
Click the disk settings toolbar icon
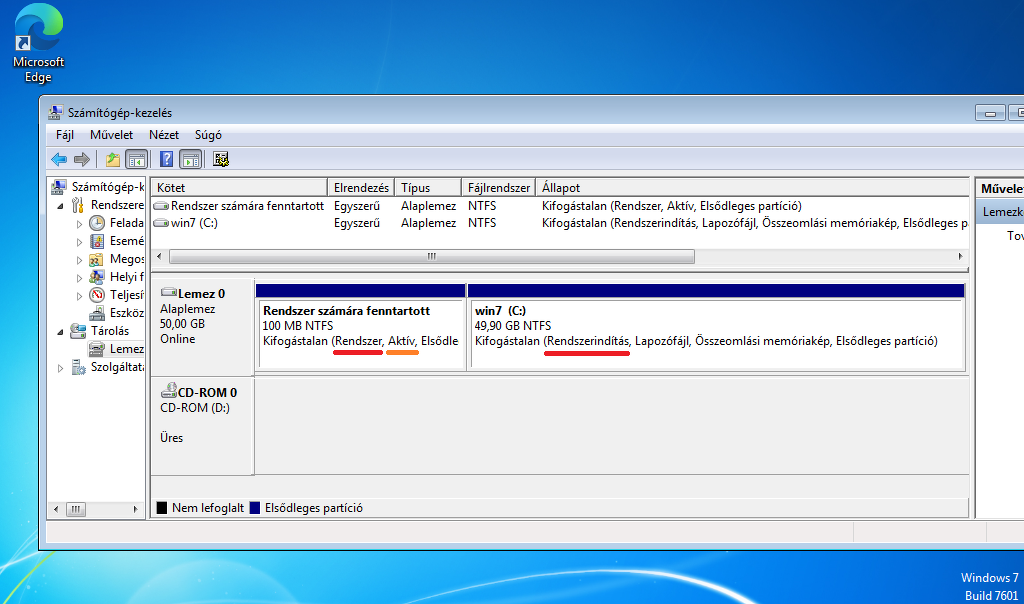click(x=221, y=159)
